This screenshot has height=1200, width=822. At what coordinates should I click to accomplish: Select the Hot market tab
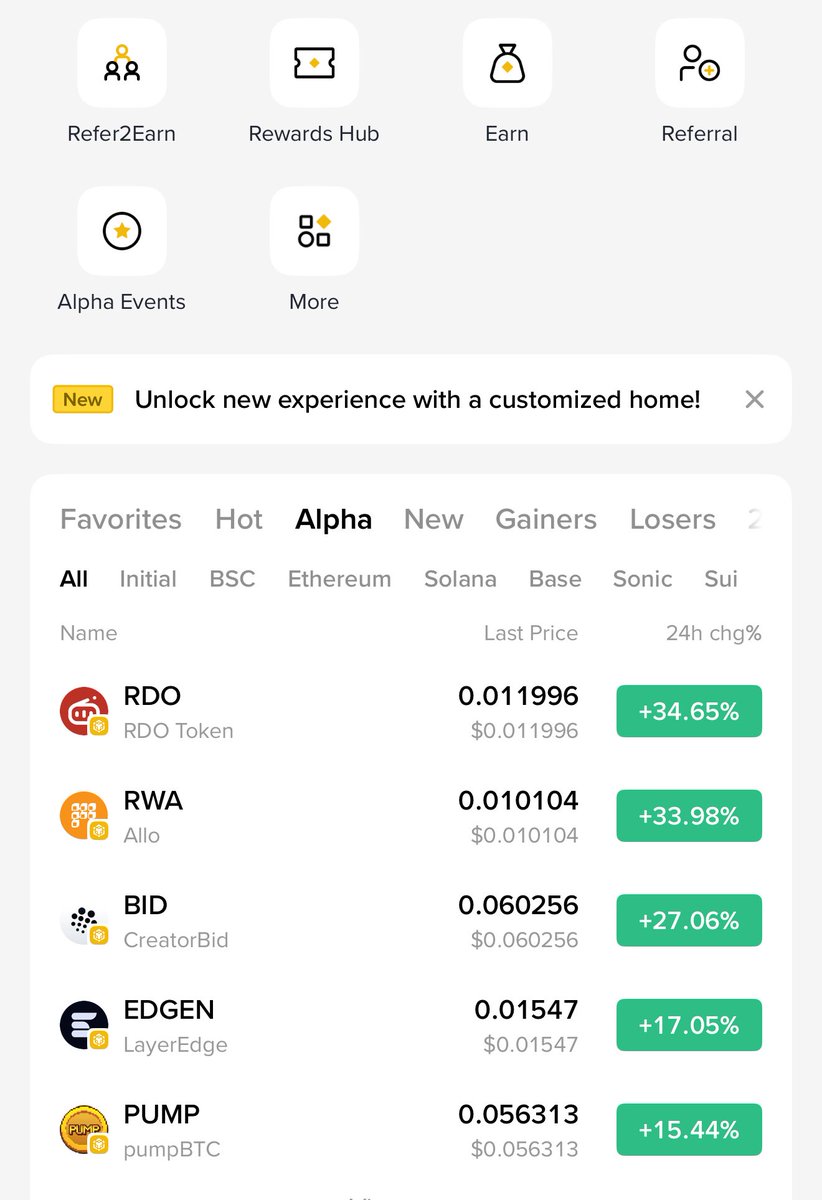239,519
